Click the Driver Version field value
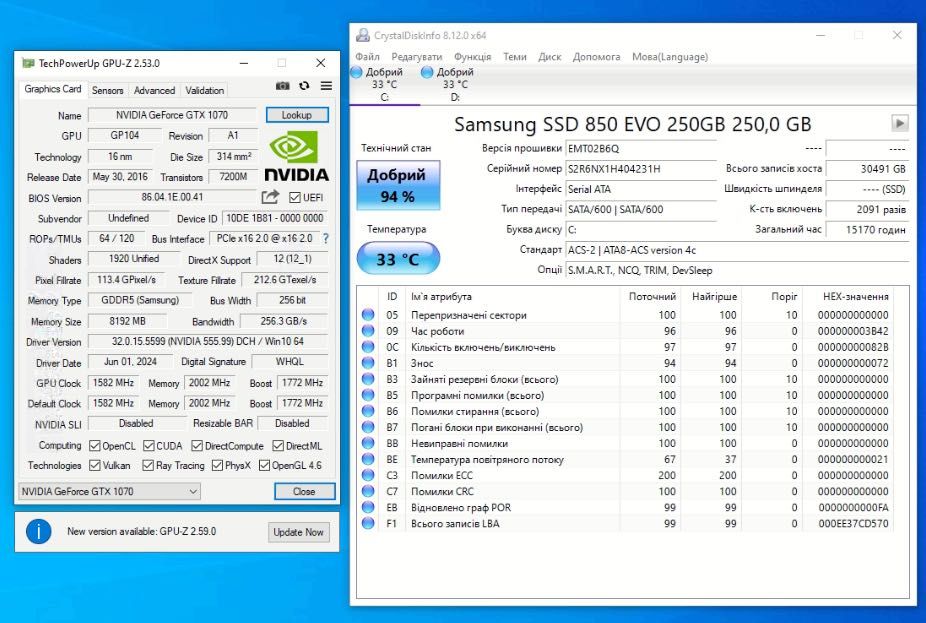926x623 pixels. tap(207, 341)
